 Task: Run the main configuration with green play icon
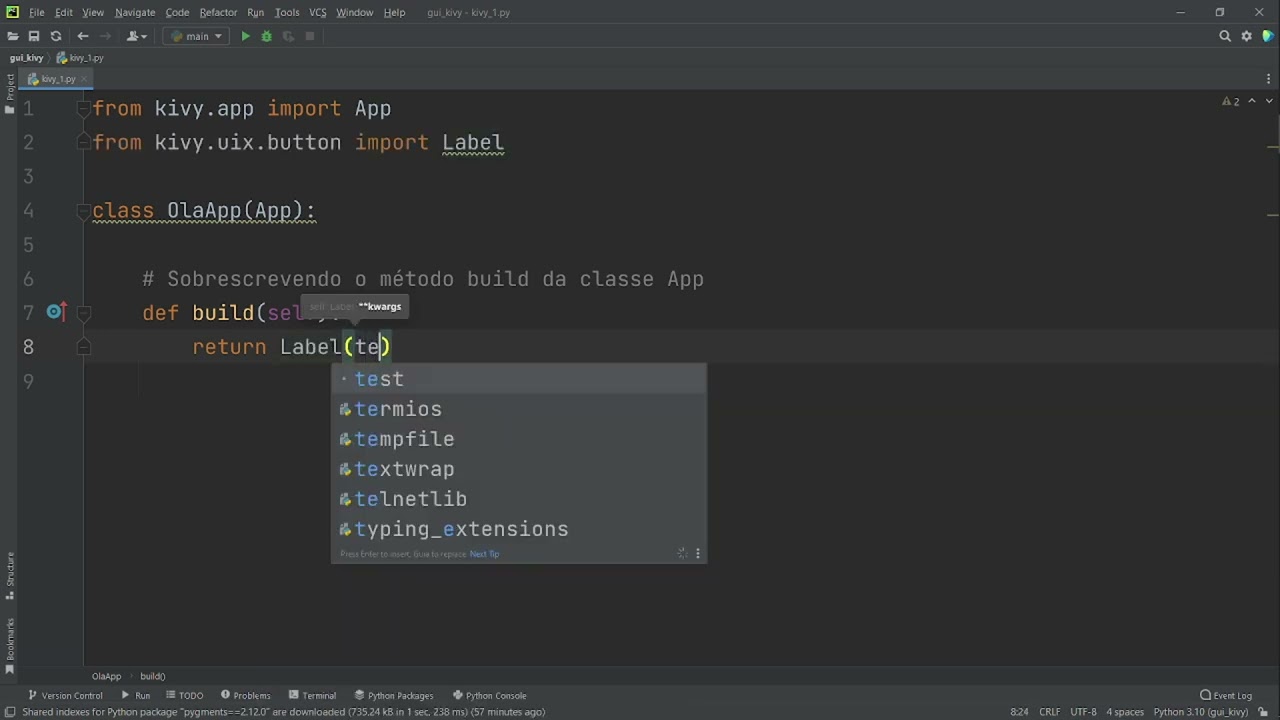click(245, 36)
